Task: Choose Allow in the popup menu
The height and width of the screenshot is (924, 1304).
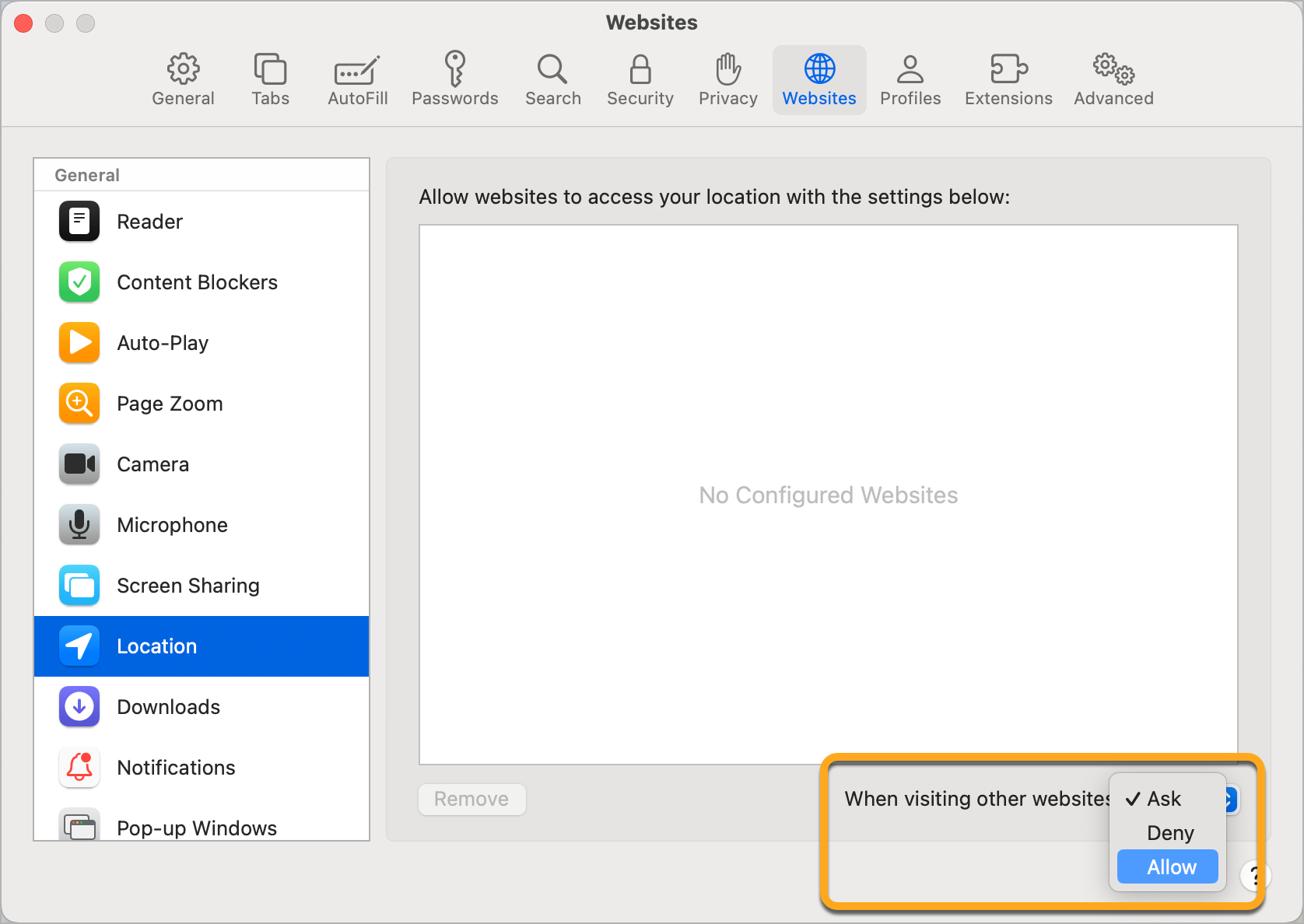Action: coord(1167,867)
